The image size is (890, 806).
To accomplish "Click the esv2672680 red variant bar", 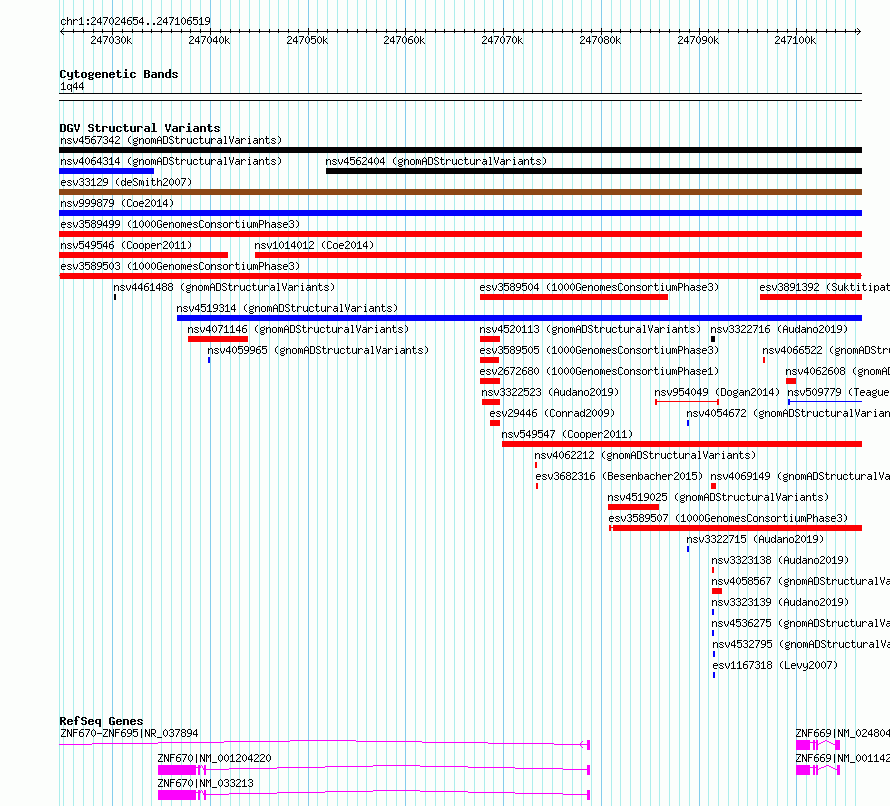I will 490,381.
